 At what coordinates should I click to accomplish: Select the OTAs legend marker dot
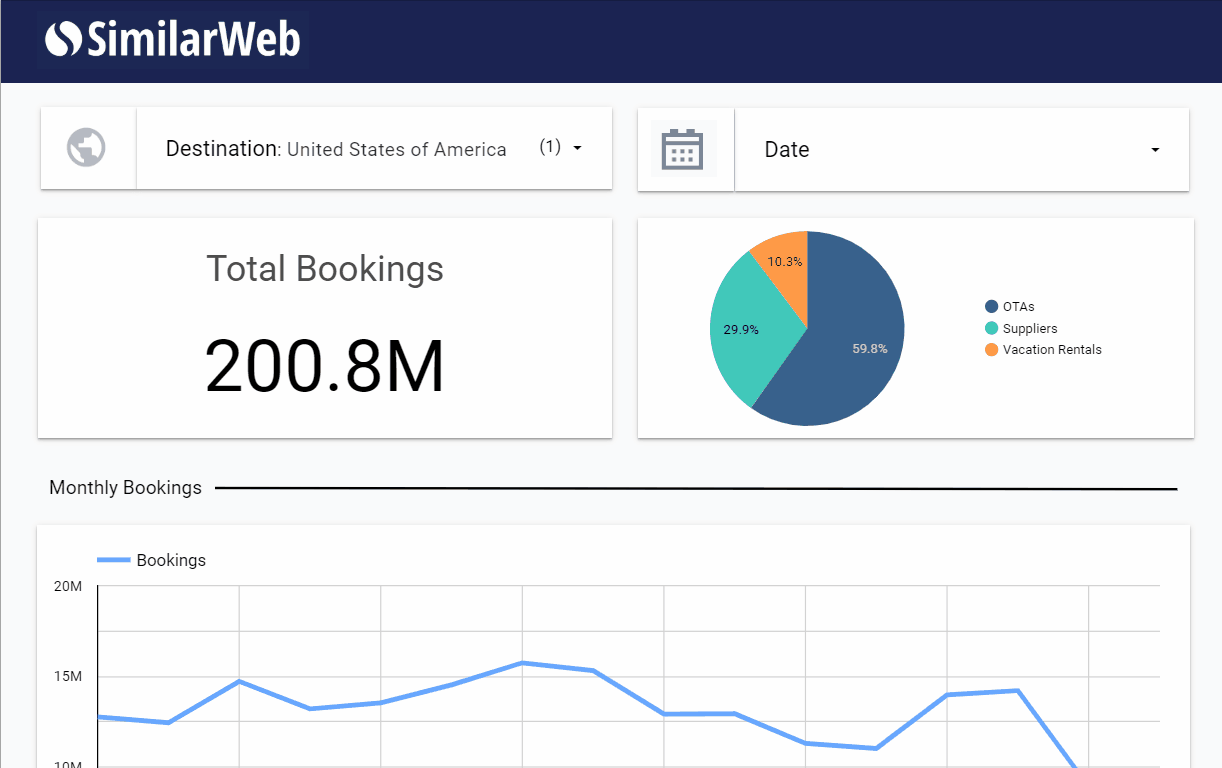click(992, 306)
